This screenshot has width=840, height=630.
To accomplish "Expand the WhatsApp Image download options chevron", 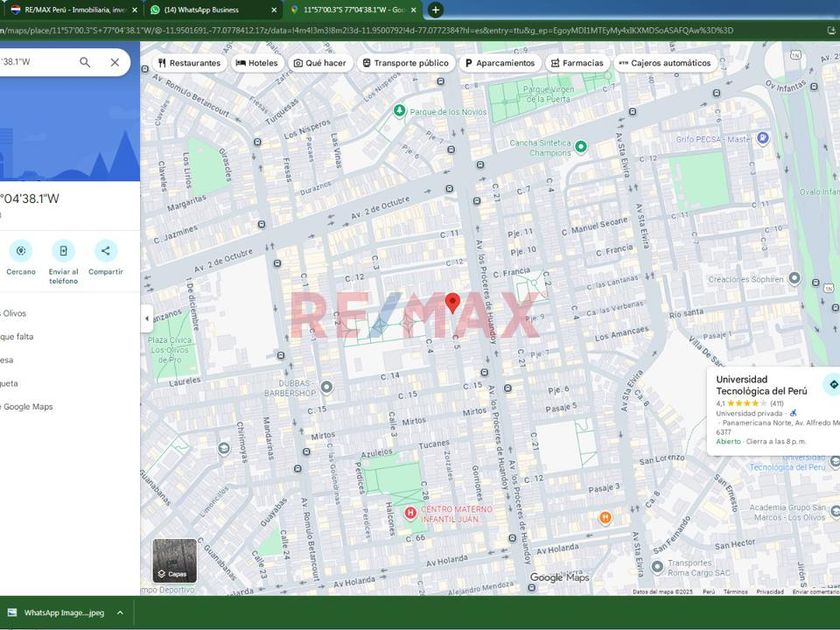I will 120,613.
